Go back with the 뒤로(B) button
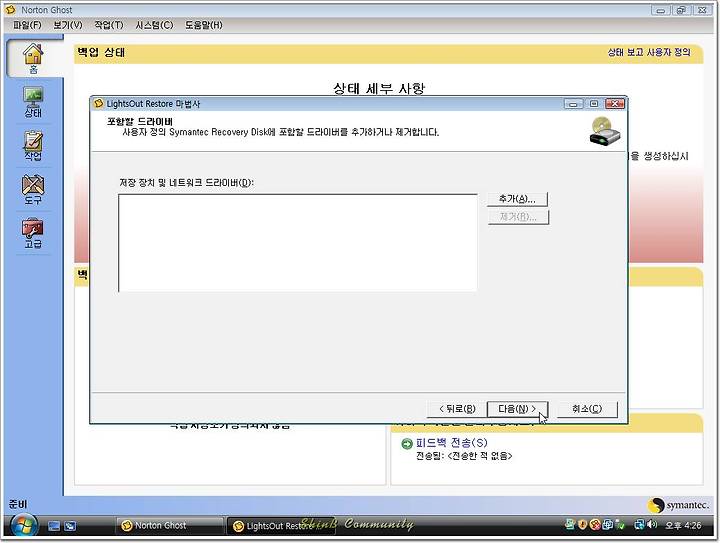 point(457,409)
